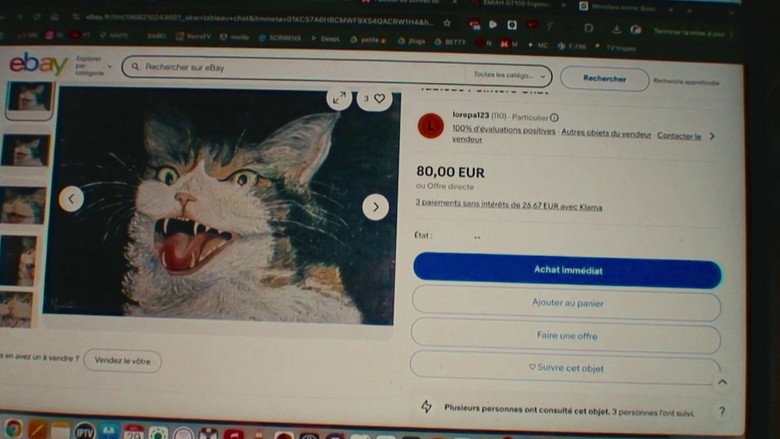
Task: Show the next image with right arrow
Action: point(376,207)
